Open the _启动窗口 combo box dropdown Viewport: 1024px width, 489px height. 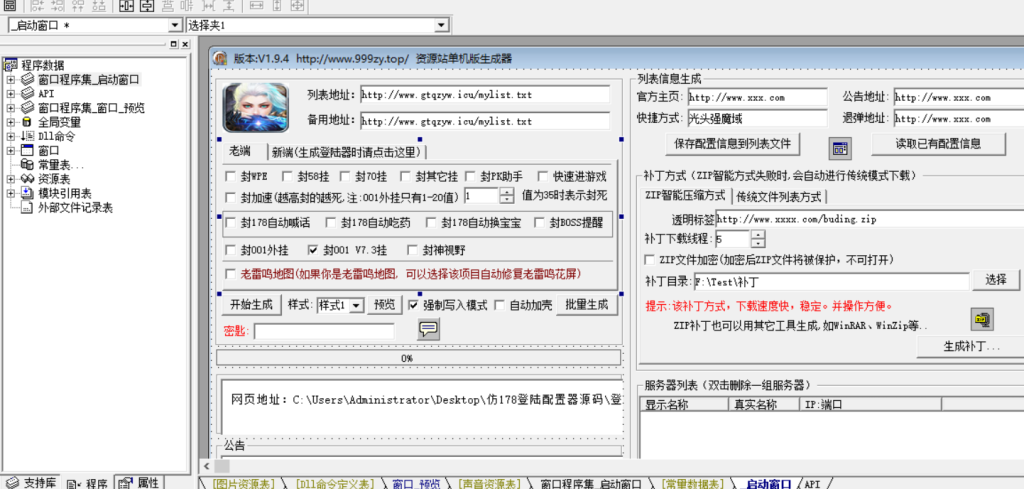coord(174,25)
